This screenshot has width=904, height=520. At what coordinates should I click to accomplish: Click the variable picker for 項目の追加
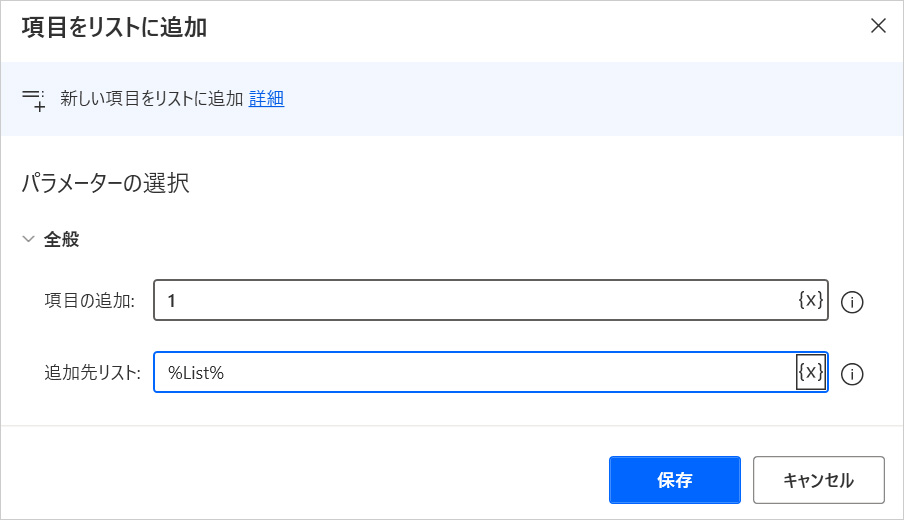point(810,300)
